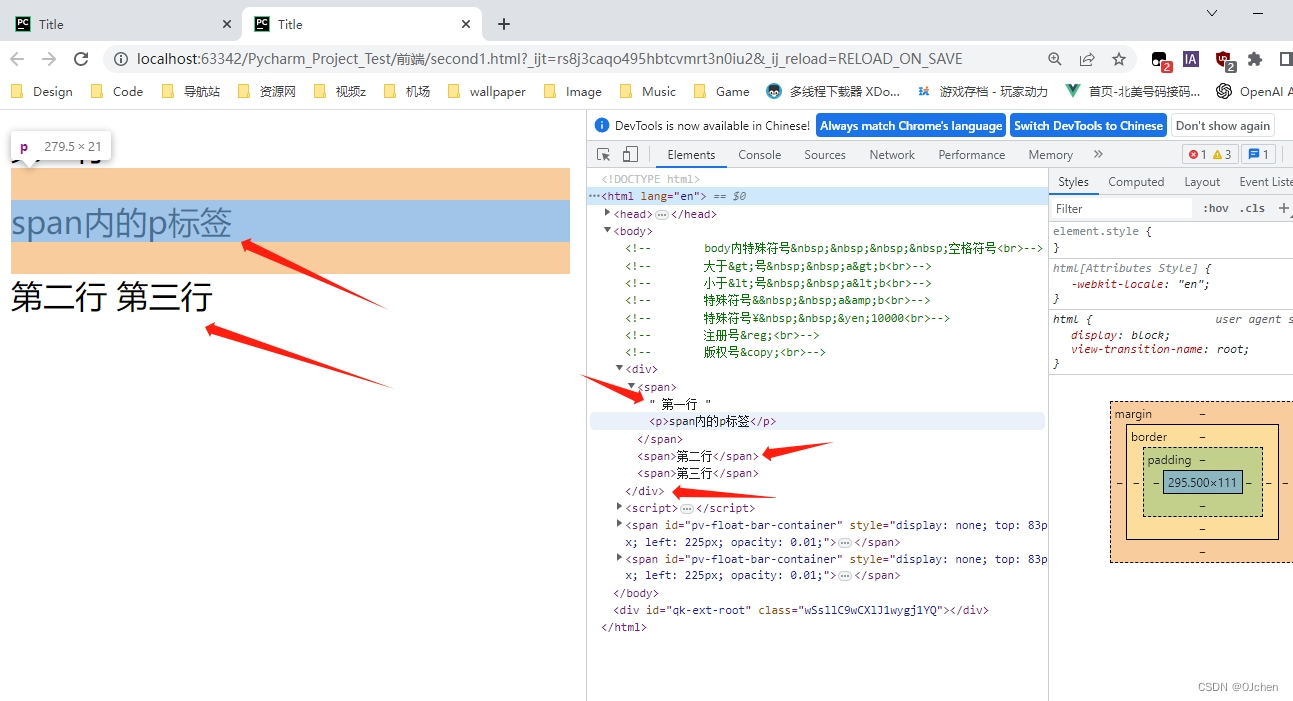The image size is (1293, 701).
Task: View site information icon in address bar
Action: pyautogui.click(x=121, y=59)
